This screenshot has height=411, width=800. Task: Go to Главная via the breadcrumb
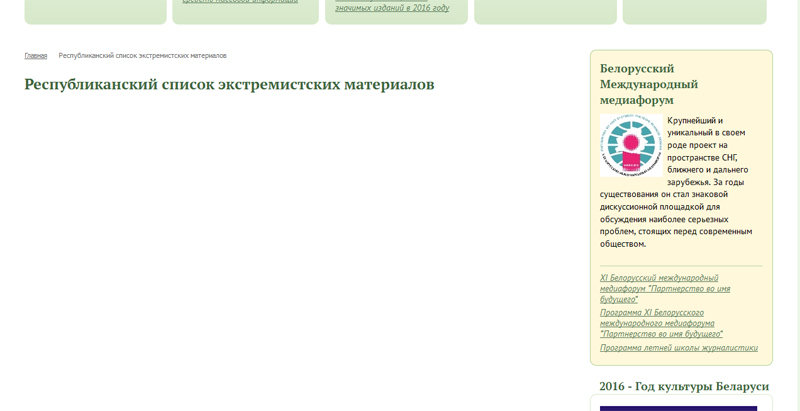(x=35, y=56)
